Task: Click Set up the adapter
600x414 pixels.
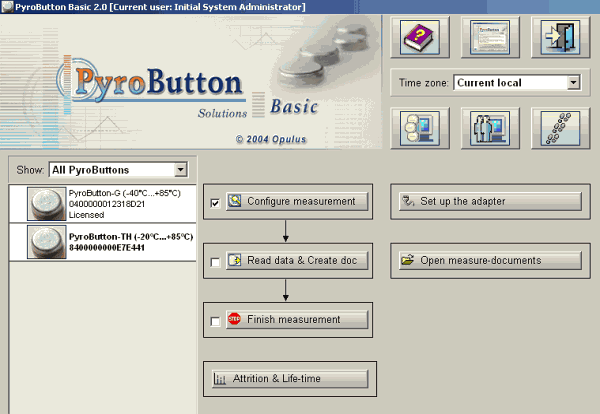Action: [490, 201]
